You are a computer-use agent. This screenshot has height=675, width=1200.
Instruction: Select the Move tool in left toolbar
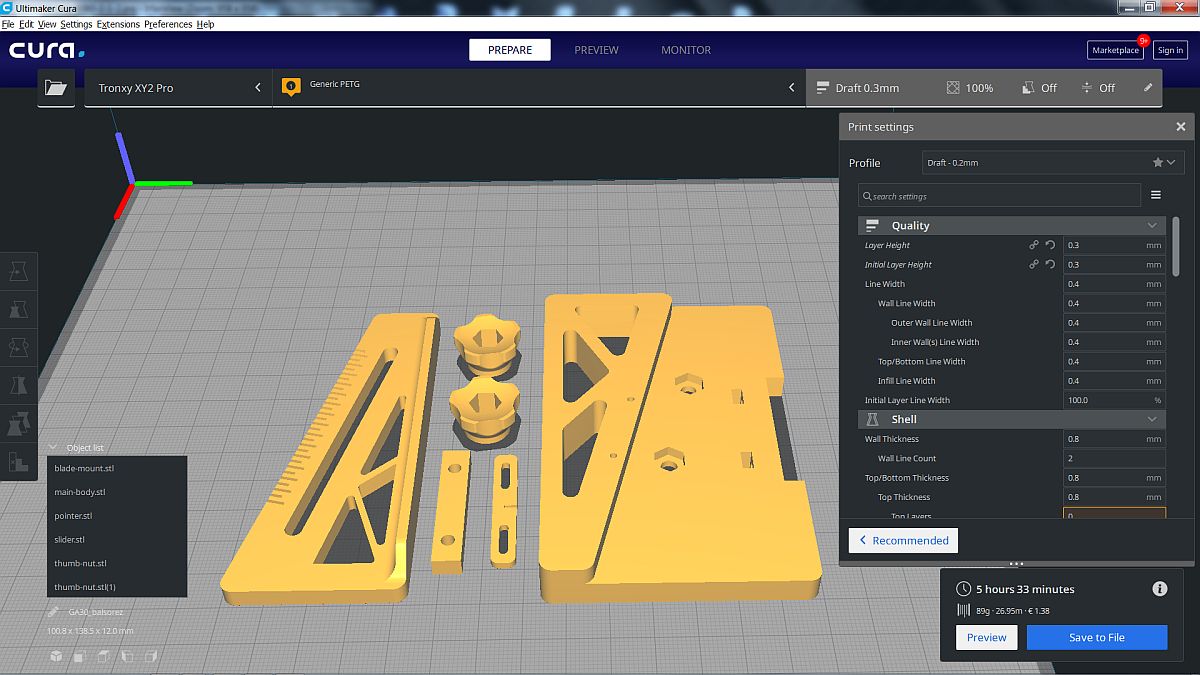pyautogui.click(x=18, y=270)
